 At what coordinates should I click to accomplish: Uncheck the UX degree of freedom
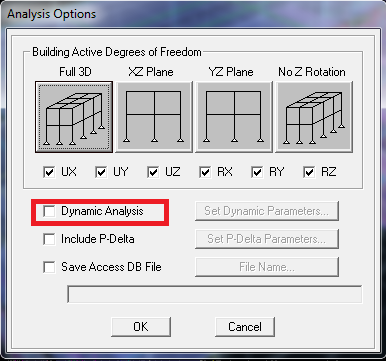[49, 172]
